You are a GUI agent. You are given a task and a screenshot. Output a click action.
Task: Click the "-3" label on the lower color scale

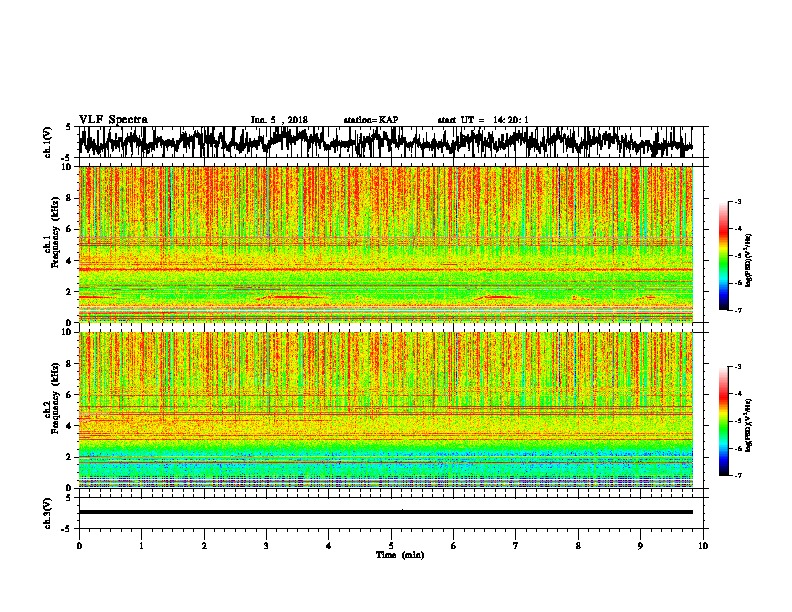[x=737, y=367]
